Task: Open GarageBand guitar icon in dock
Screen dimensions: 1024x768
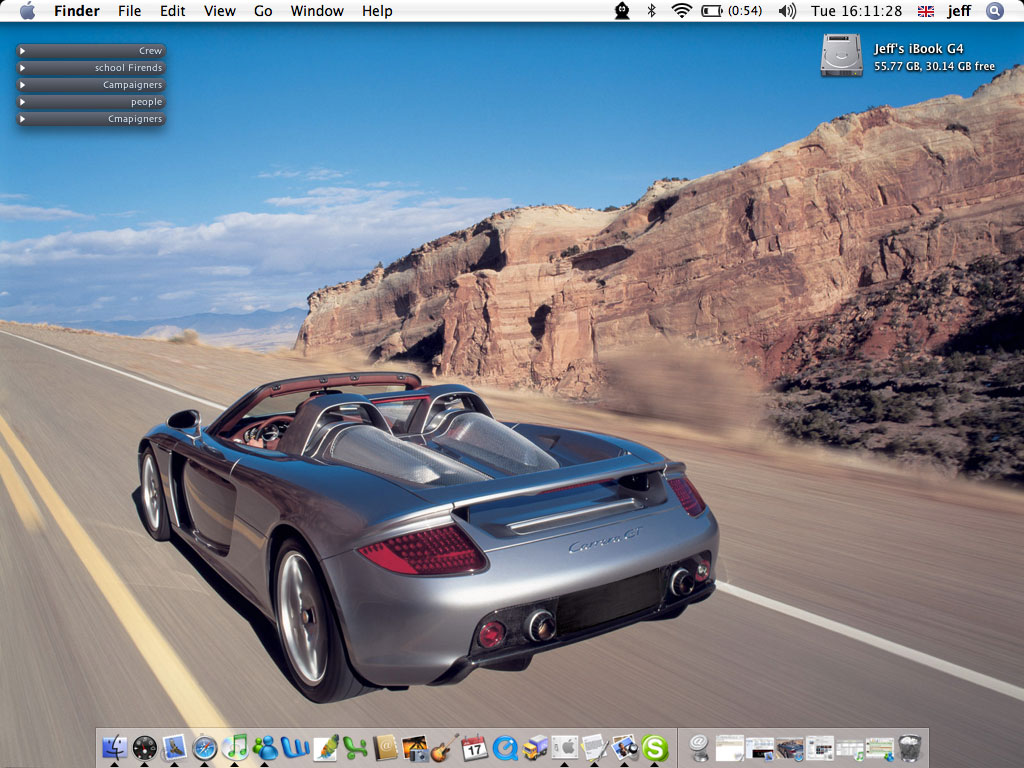Action: click(x=444, y=747)
